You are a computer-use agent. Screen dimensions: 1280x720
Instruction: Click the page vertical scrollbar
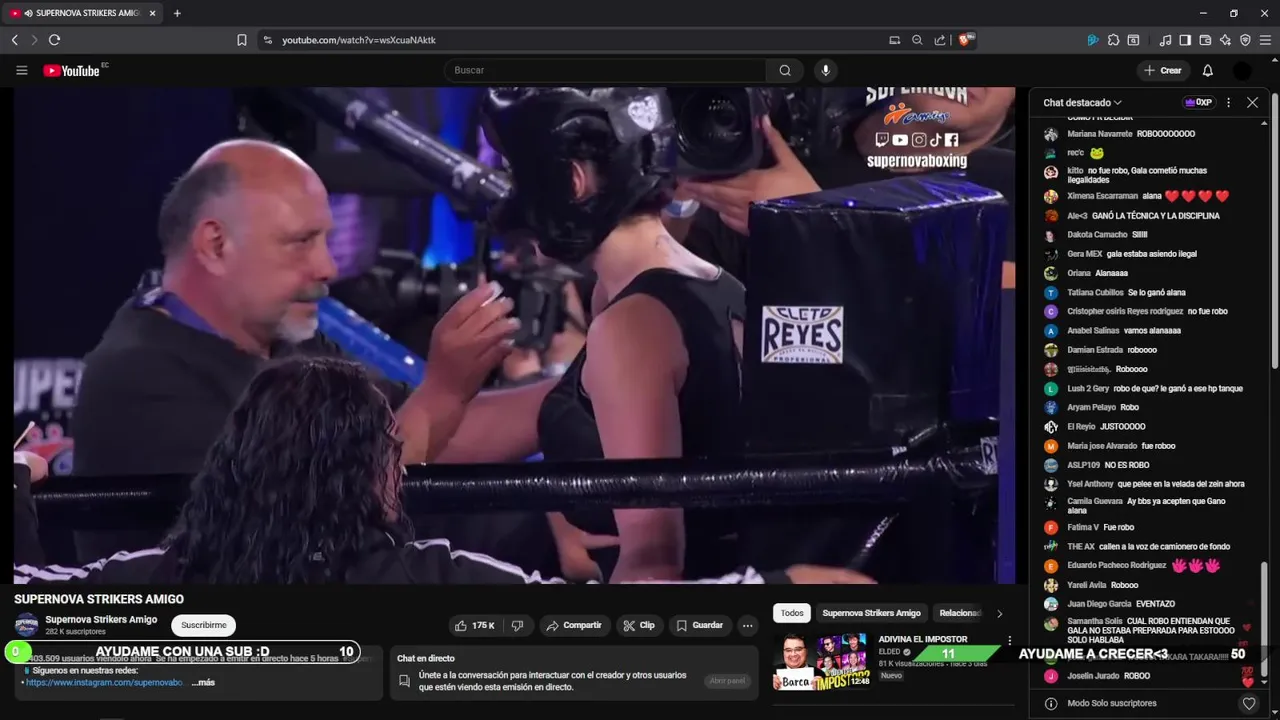pyautogui.click(x=1275, y=229)
